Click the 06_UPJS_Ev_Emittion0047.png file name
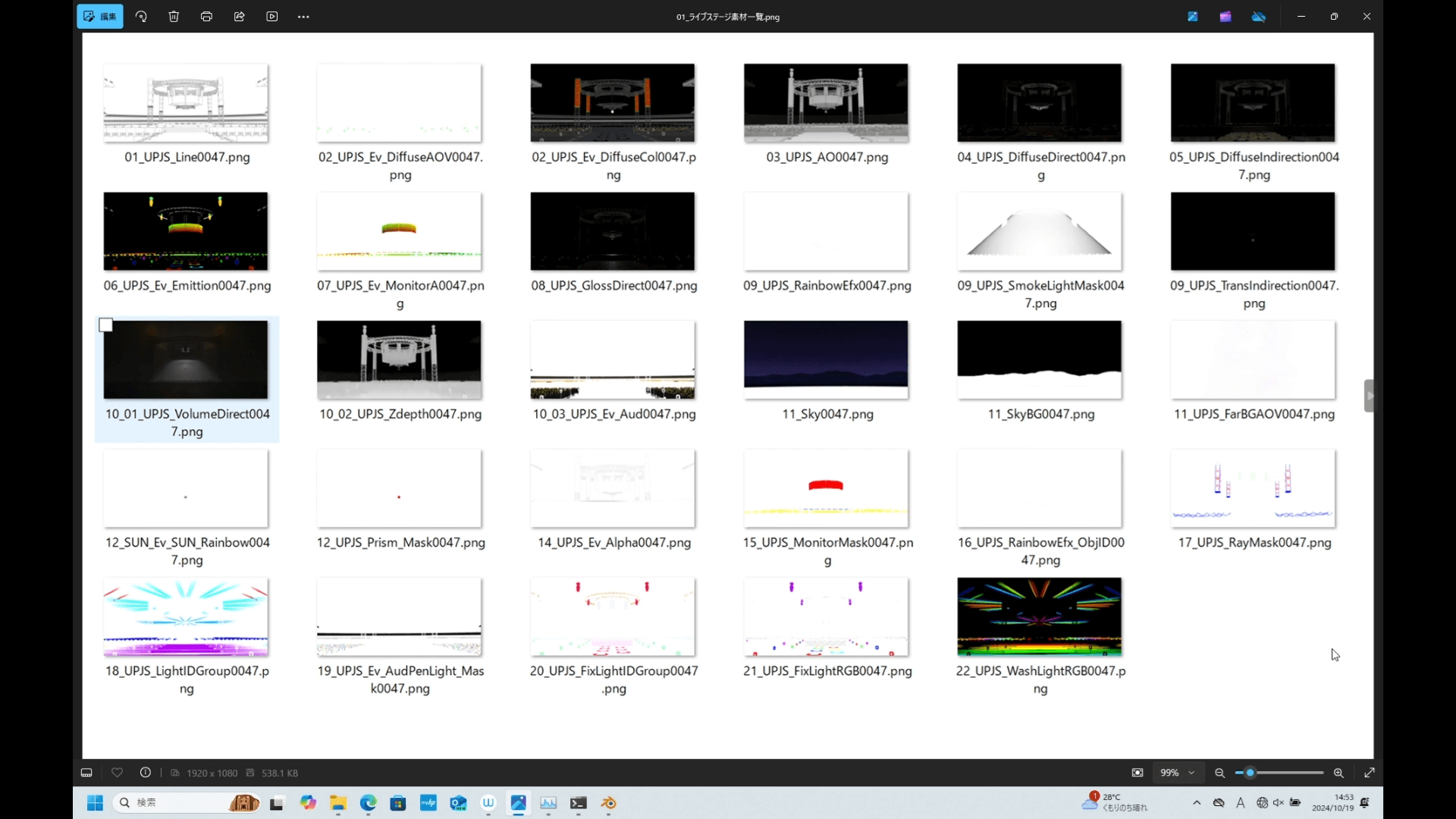1456x819 pixels. (187, 286)
